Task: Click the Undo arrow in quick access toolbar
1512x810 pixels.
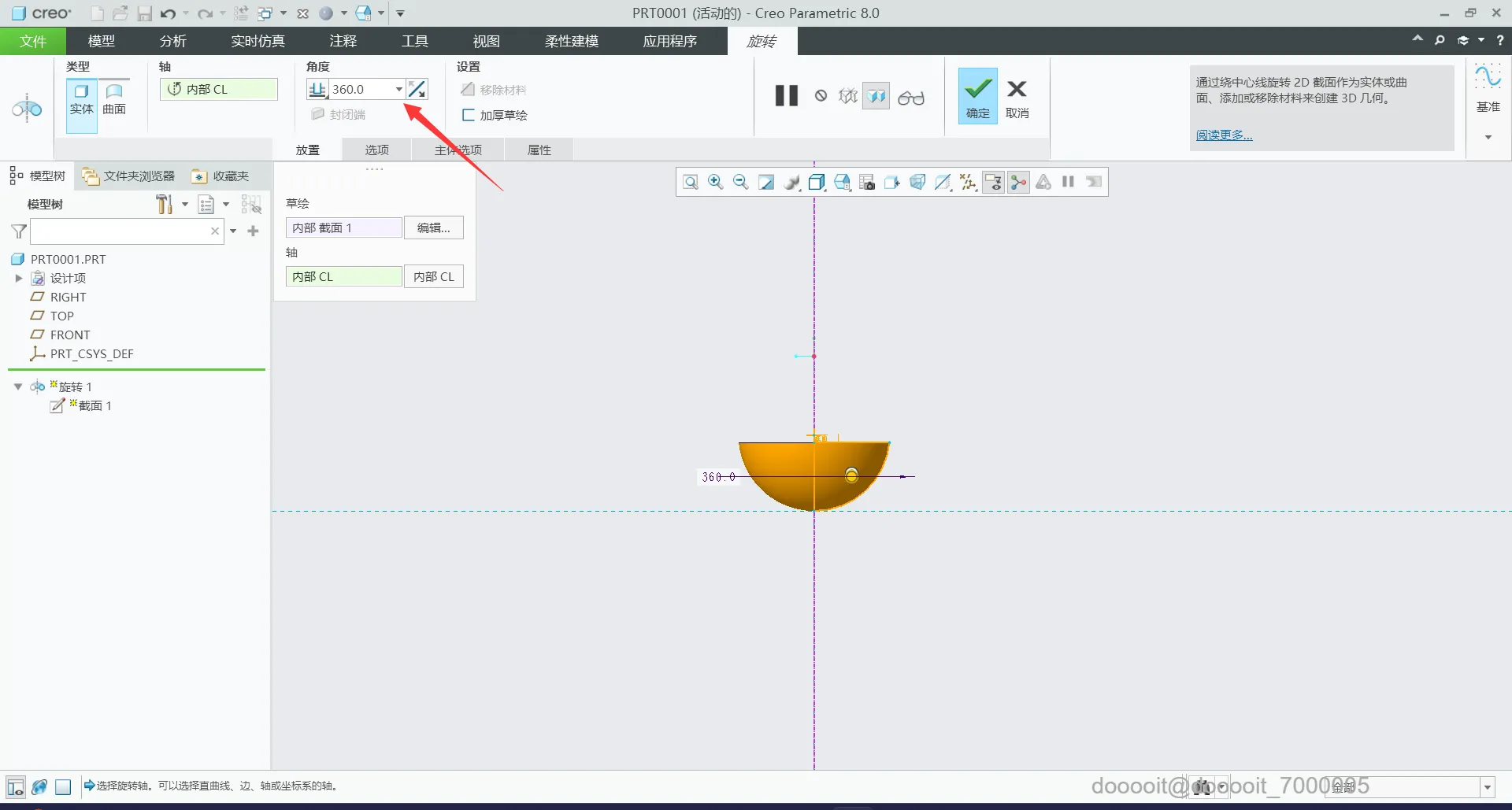Action: tap(168, 13)
